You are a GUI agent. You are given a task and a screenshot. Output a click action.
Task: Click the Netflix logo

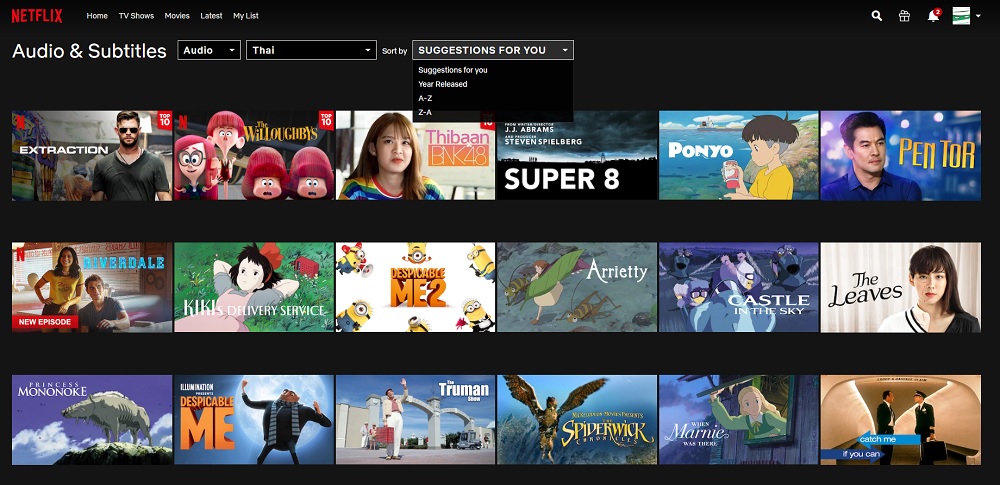pos(37,16)
